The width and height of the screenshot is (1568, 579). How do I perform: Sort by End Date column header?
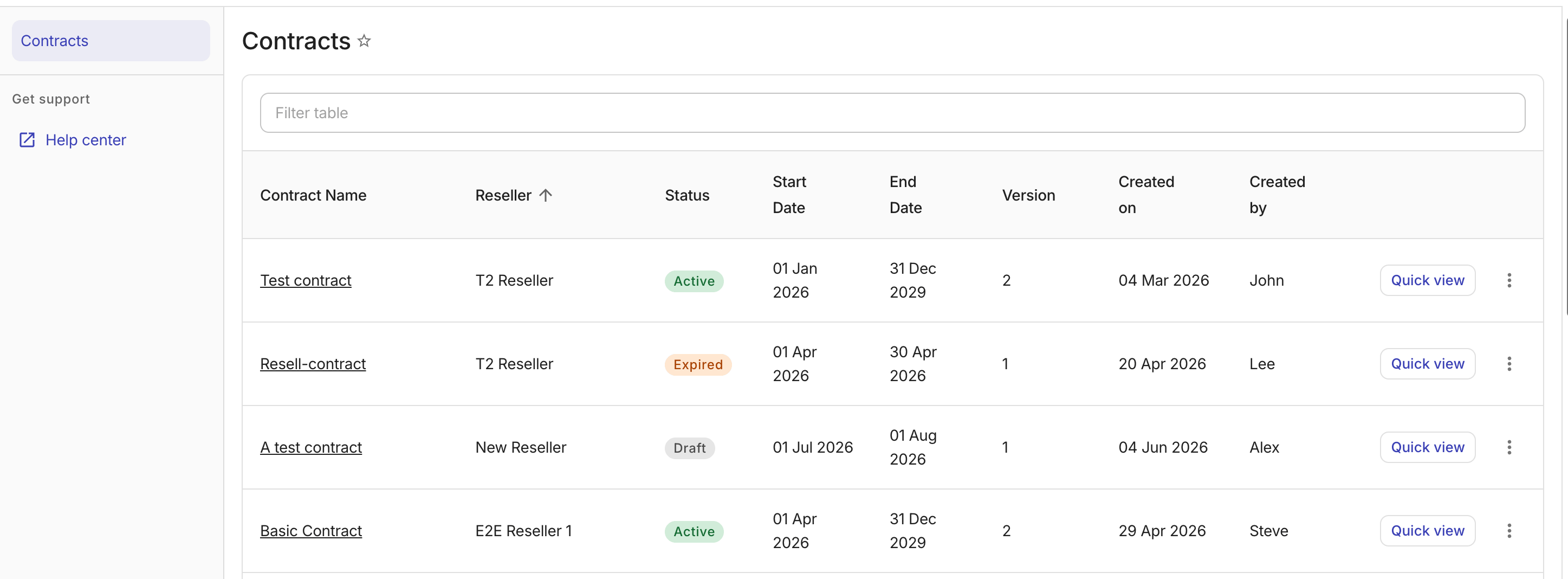click(906, 195)
